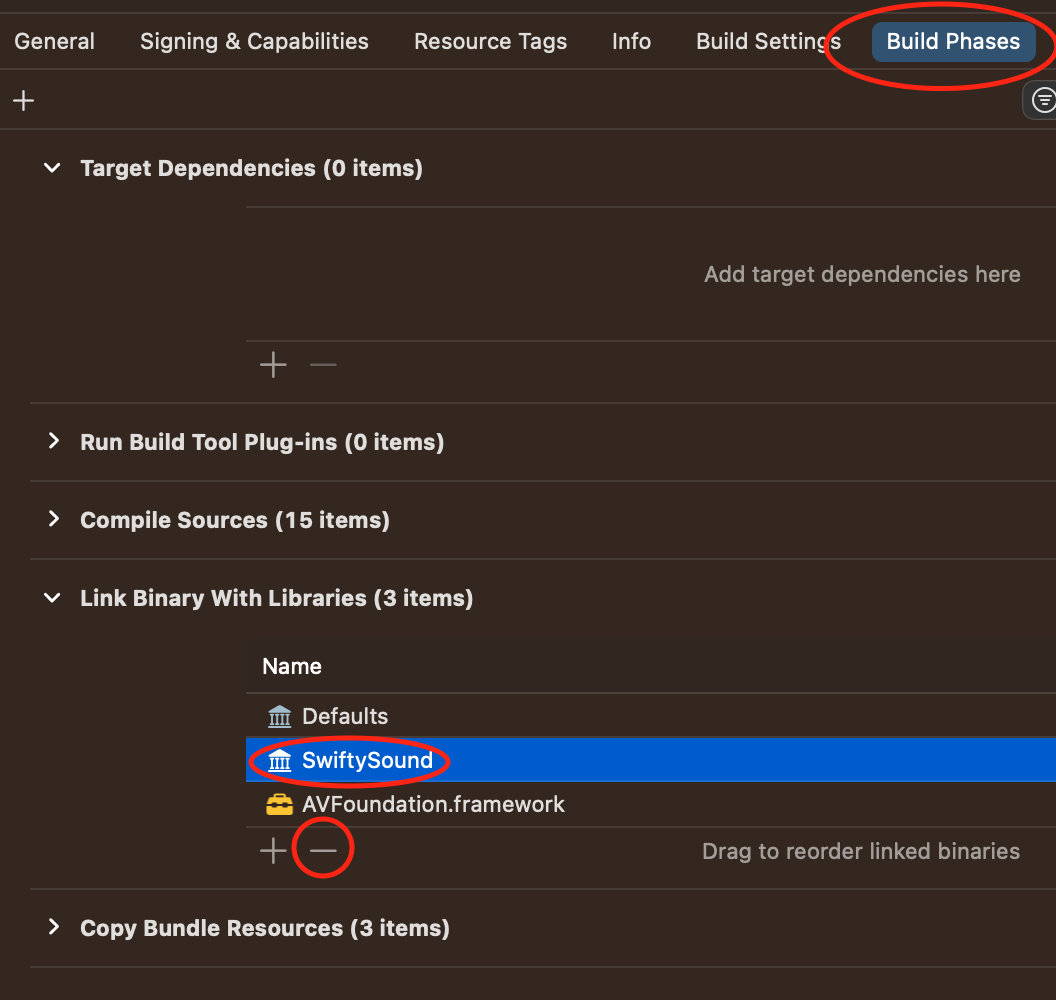This screenshot has height=1000, width=1056.
Task: Remove SwiftySound using the minus icon
Action: pyautogui.click(x=322, y=849)
